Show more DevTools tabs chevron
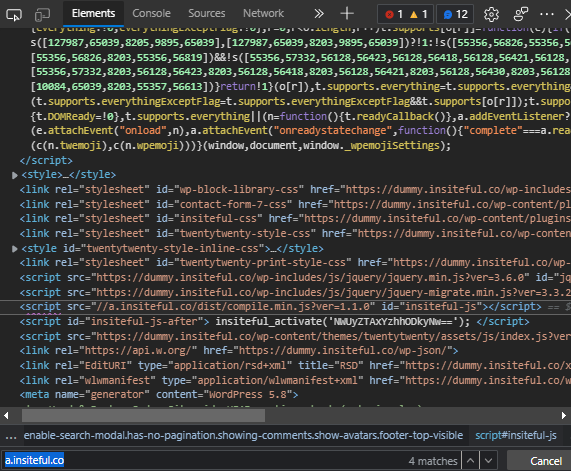The width and height of the screenshot is (571, 471). point(319,14)
